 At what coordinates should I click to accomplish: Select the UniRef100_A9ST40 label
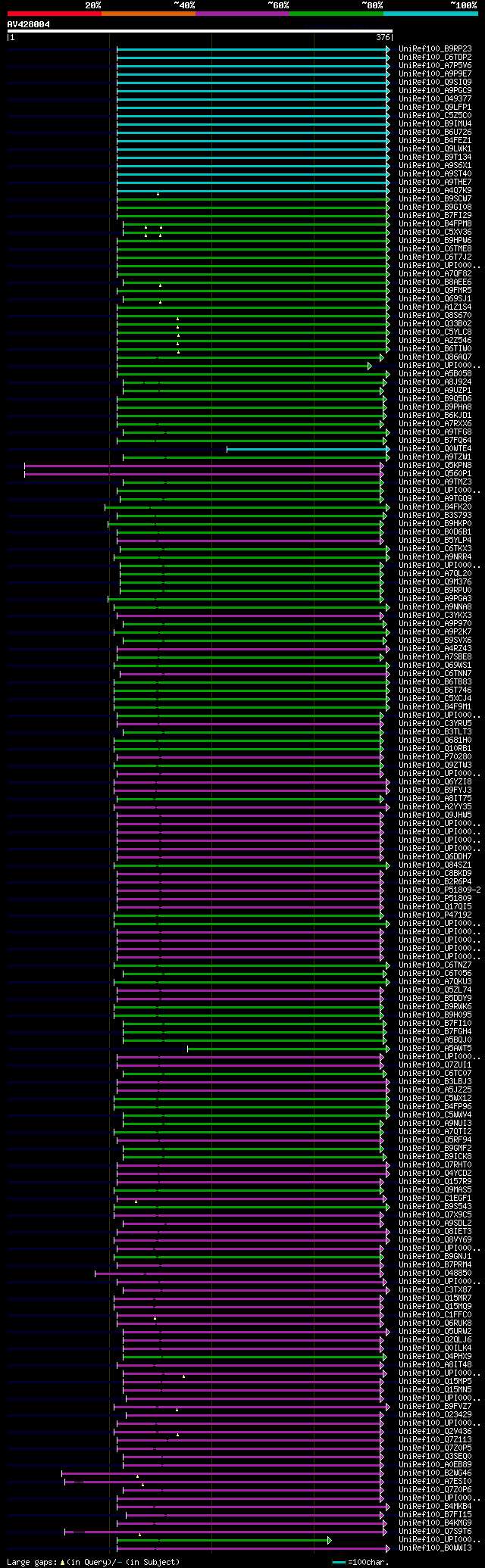[435, 174]
